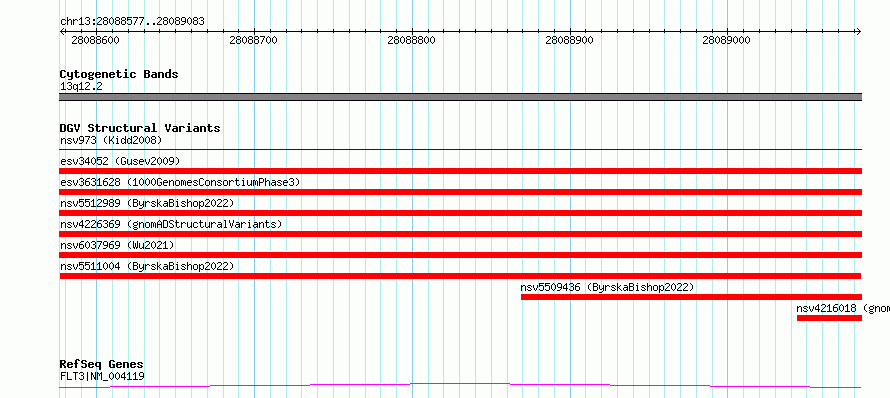Click the 28088800 ruler position label
Image resolution: width=890 pixels, height=398 pixels.
tap(412, 40)
